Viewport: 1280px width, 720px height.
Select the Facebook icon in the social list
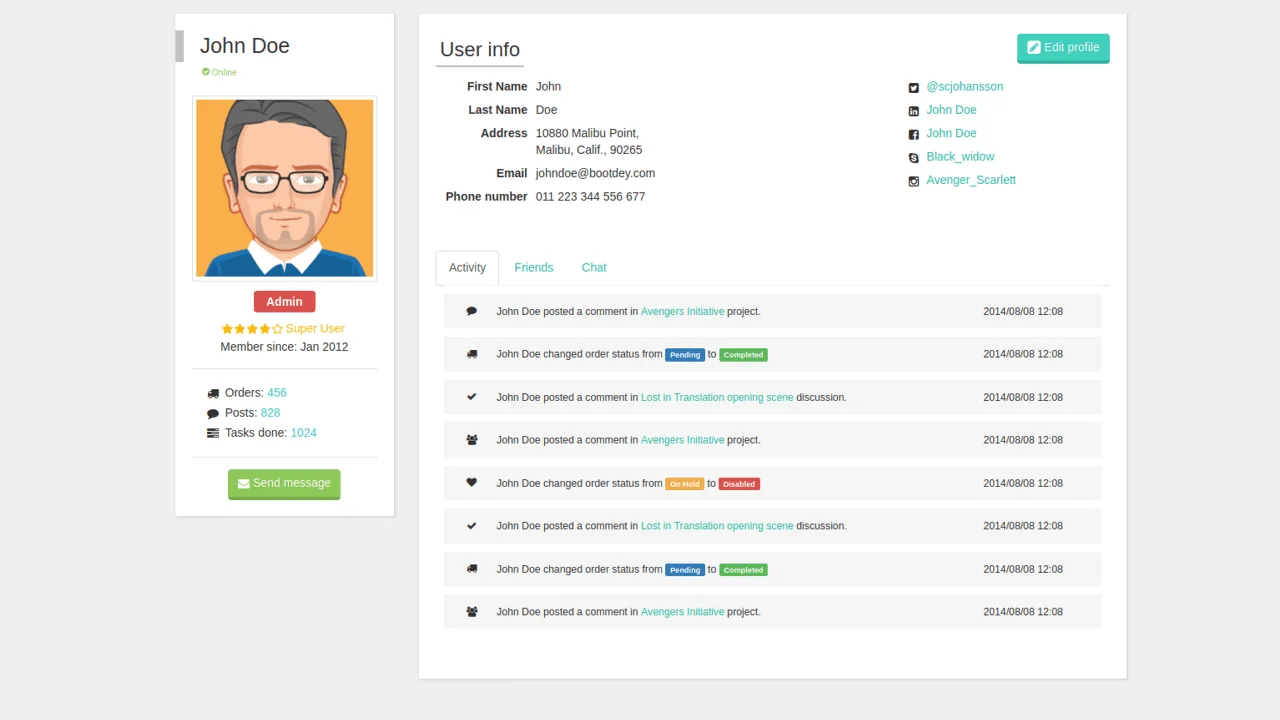point(913,133)
